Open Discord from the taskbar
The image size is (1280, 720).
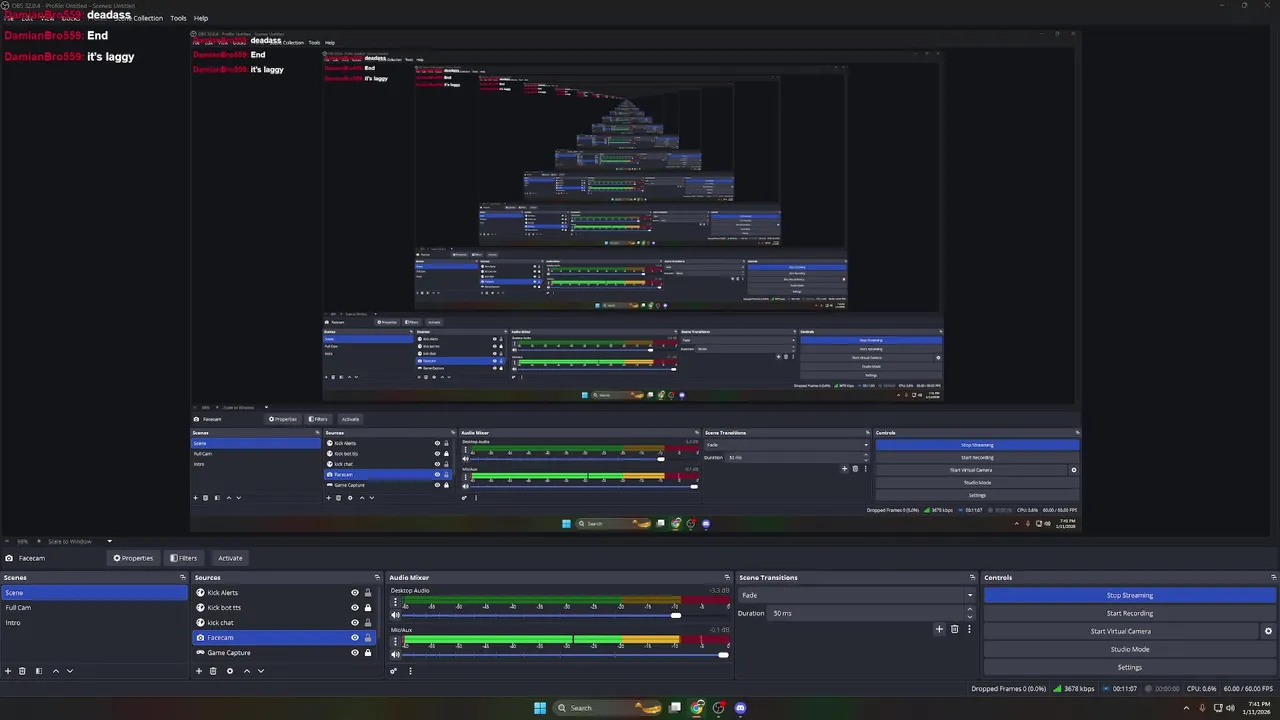(x=740, y=708)
